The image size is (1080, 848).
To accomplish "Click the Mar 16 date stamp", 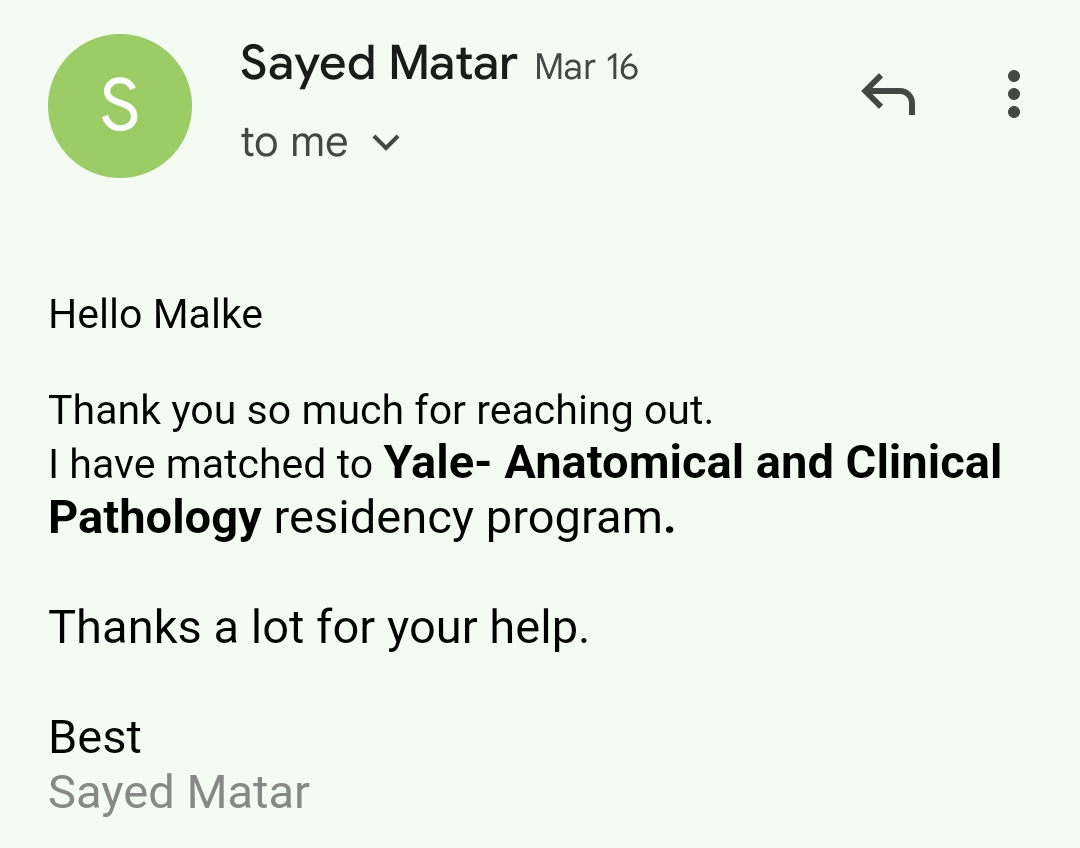I will point(586,67).
